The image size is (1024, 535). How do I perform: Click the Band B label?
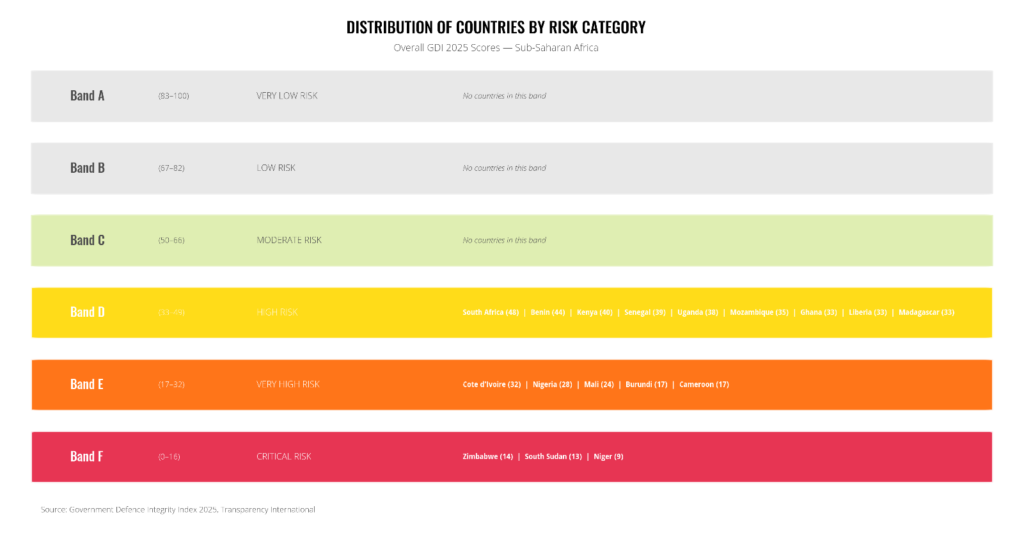87,168
